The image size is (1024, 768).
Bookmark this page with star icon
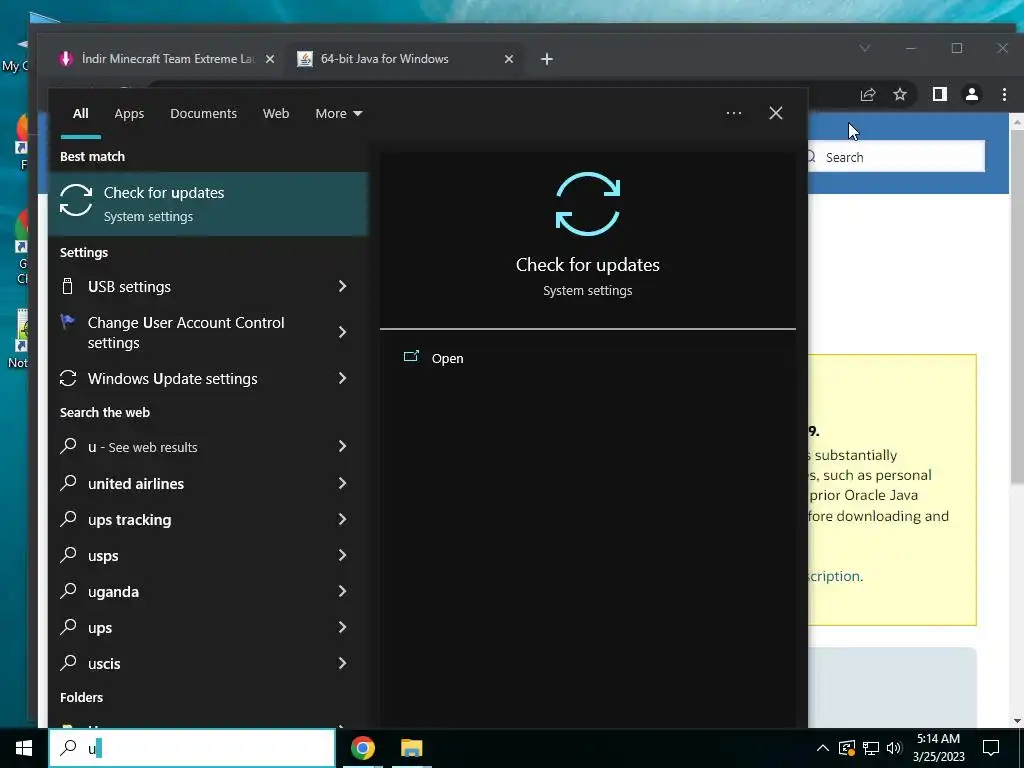point(900,95)
